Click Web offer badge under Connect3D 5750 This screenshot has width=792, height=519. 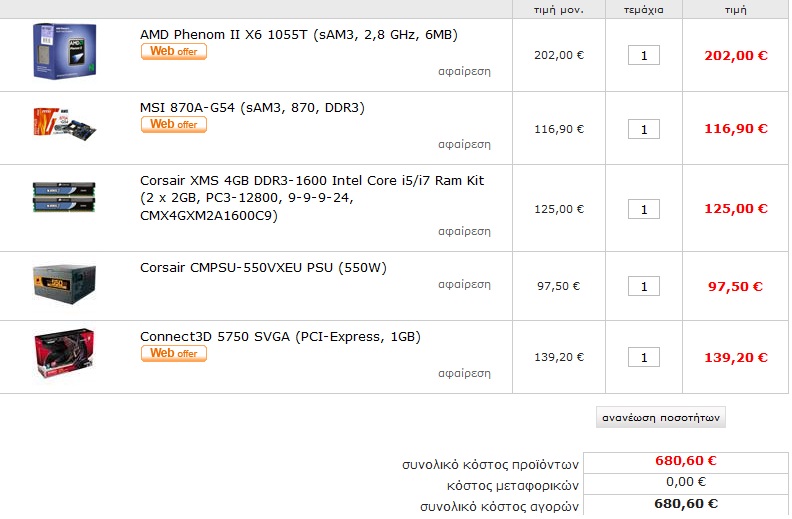click(x=174, y=353)
